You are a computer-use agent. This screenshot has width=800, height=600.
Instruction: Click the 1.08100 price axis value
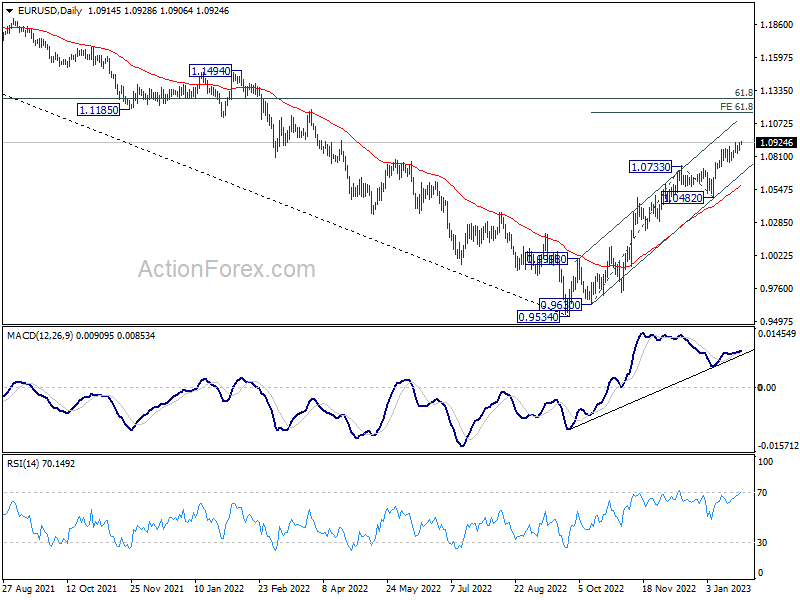777,157
